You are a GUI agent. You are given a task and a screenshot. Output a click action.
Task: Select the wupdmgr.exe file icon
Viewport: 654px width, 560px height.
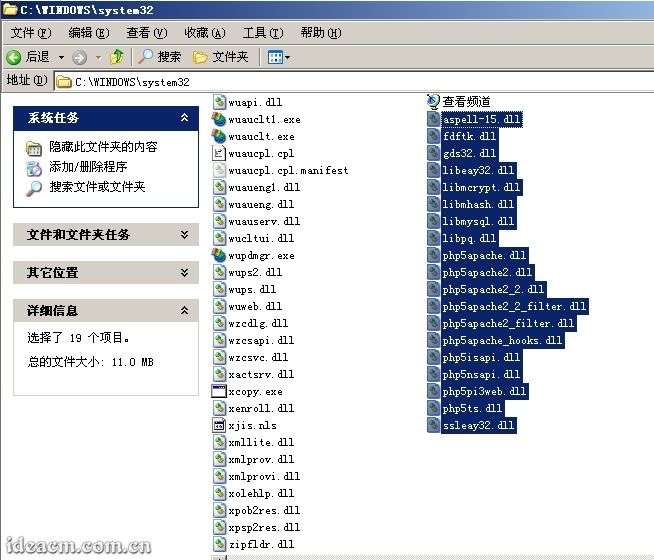220,255
